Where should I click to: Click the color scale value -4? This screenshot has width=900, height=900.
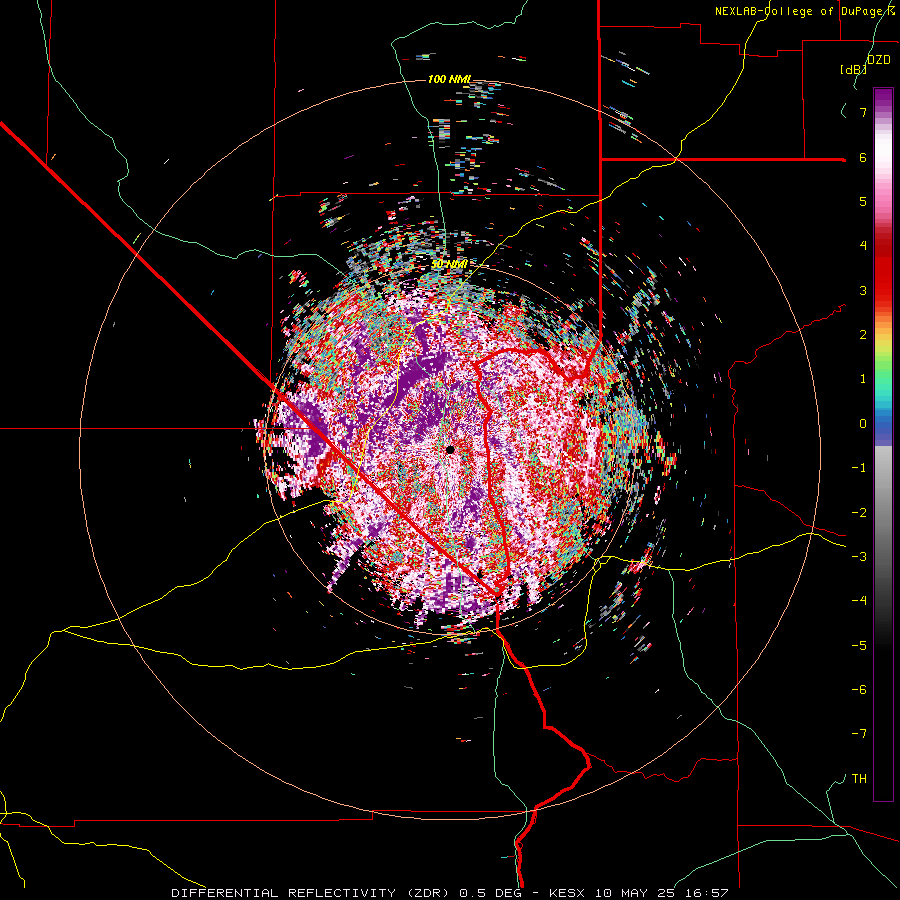859,601
